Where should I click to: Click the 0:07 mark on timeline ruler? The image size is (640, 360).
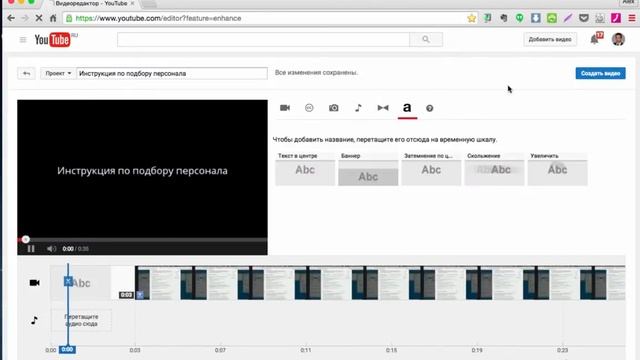pyautogui.click(x=220, y=350)
